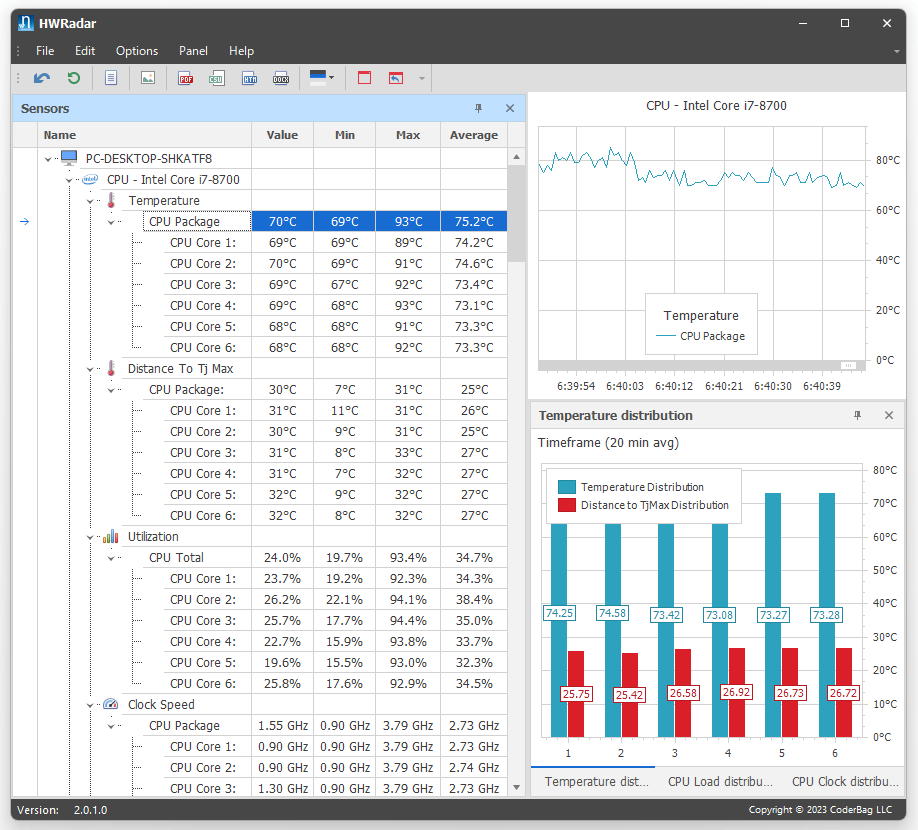Sort by the Name column header
918x830 pixels.
pyautogui.click(x=145, y=135)
